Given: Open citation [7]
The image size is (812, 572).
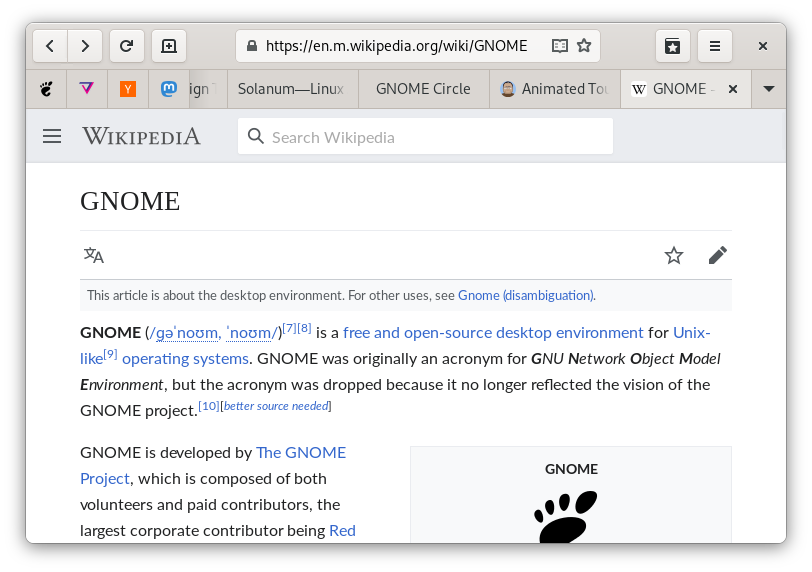Looking at the screenshot, I should 289,328.
